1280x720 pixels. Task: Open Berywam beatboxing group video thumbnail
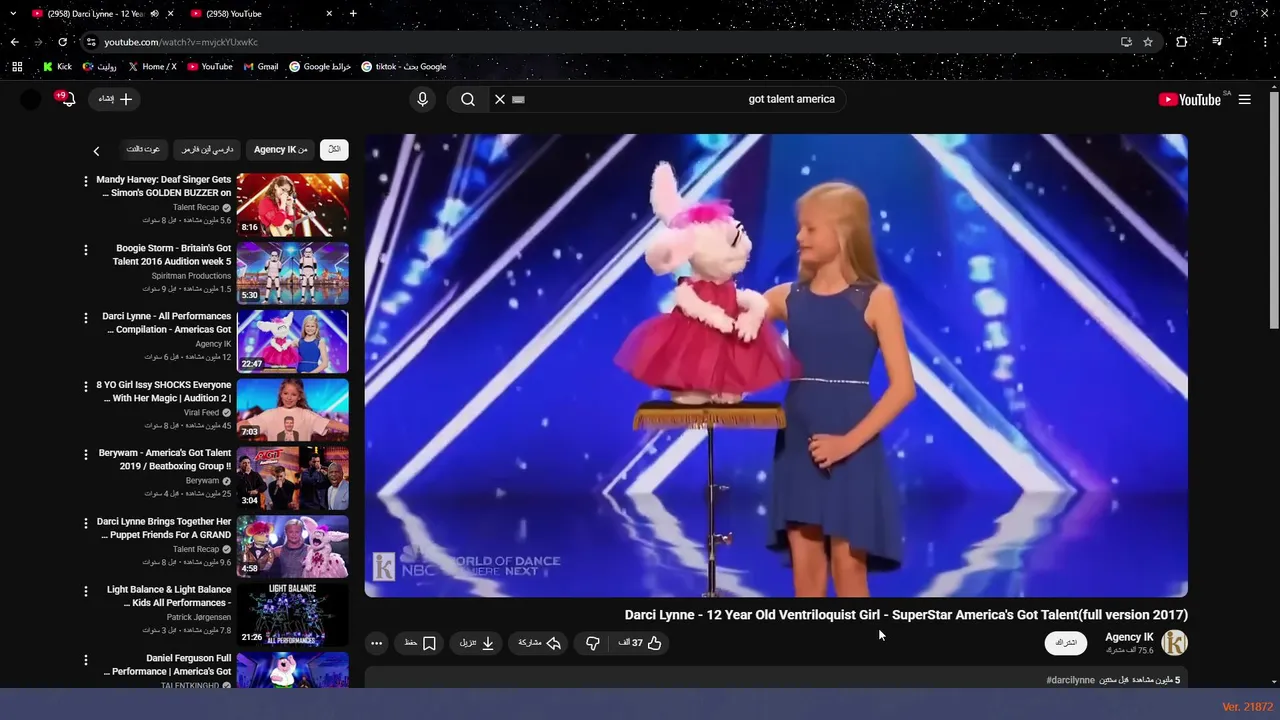point(292,478)
